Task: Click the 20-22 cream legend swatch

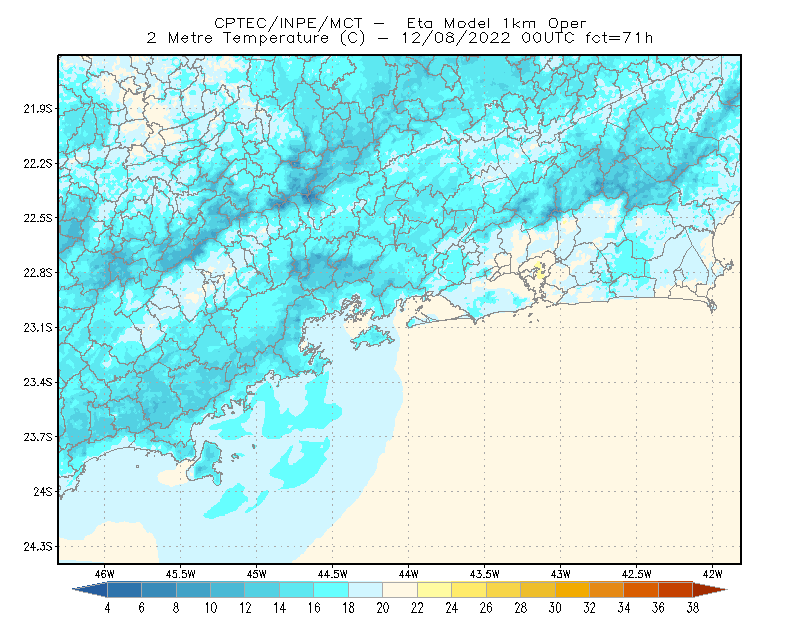Action: 400,590
